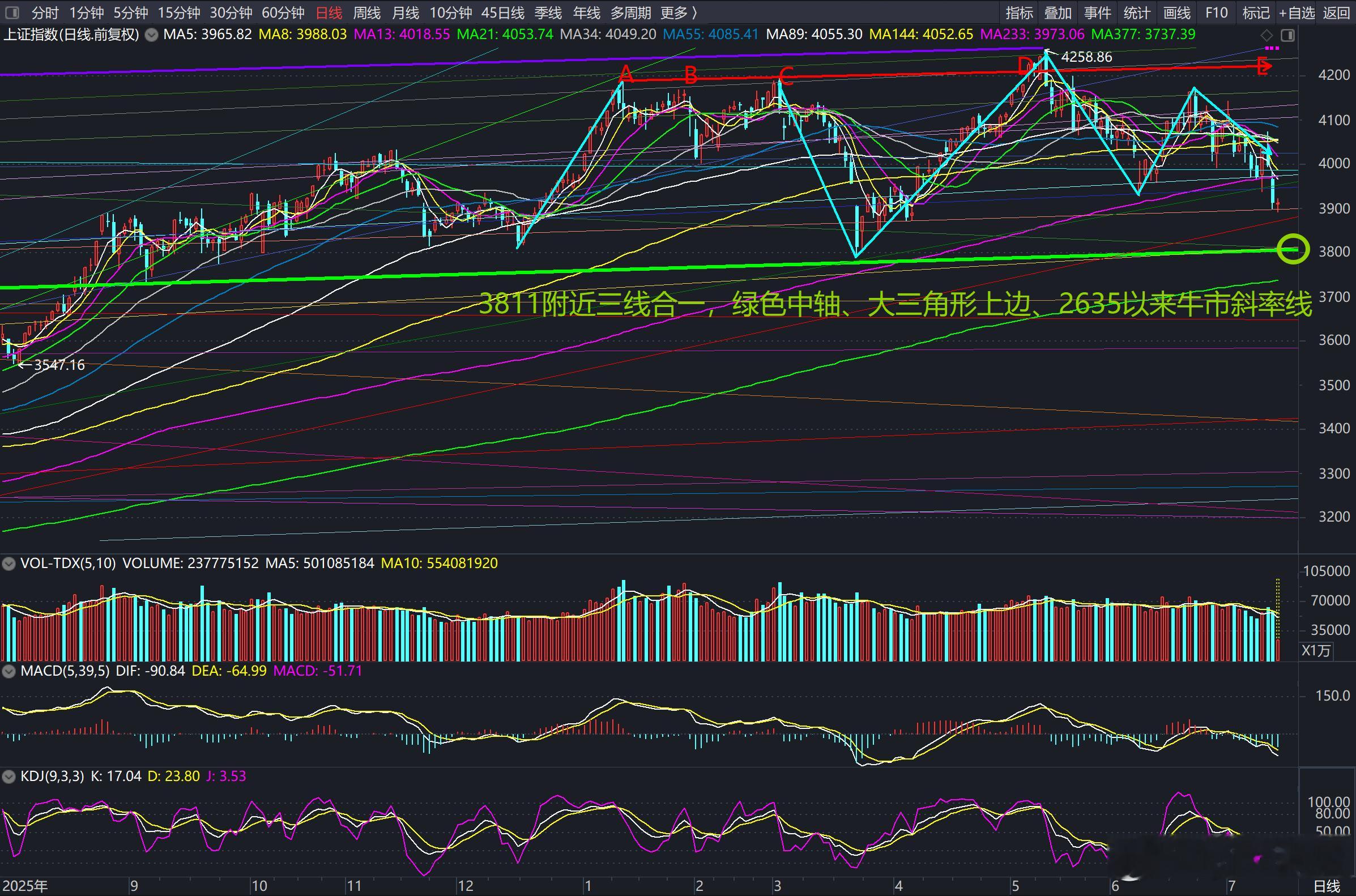Select the 15分钟 period tab
The image size is (1356, 896).
coord(179,12)
